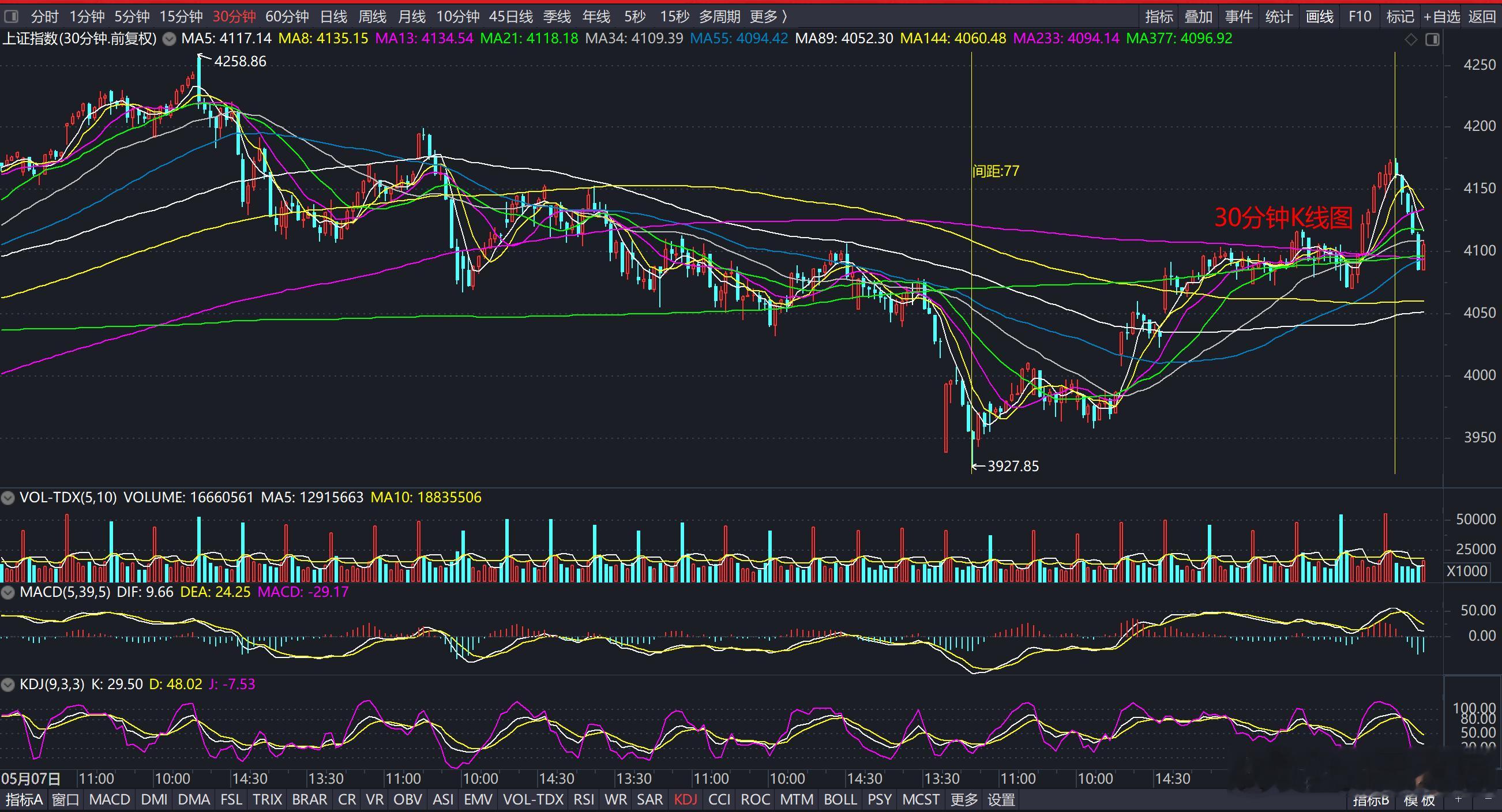Select the ROC indicator

click(756, 799)
